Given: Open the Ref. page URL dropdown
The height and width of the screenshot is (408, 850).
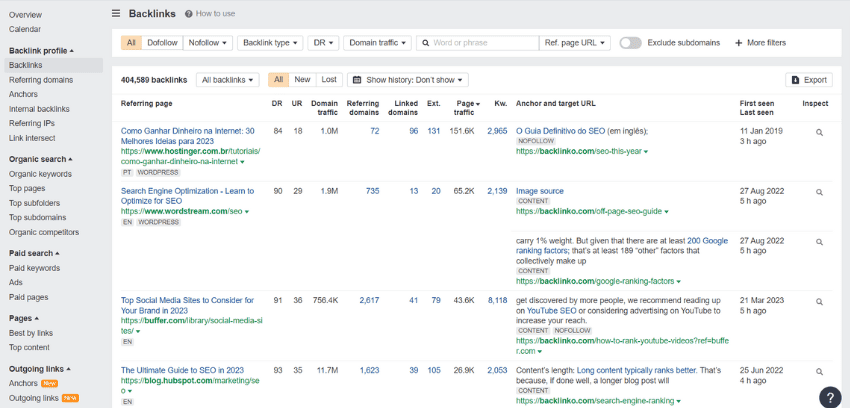Looking at the screenshot, I should click(x=575, y=43).
